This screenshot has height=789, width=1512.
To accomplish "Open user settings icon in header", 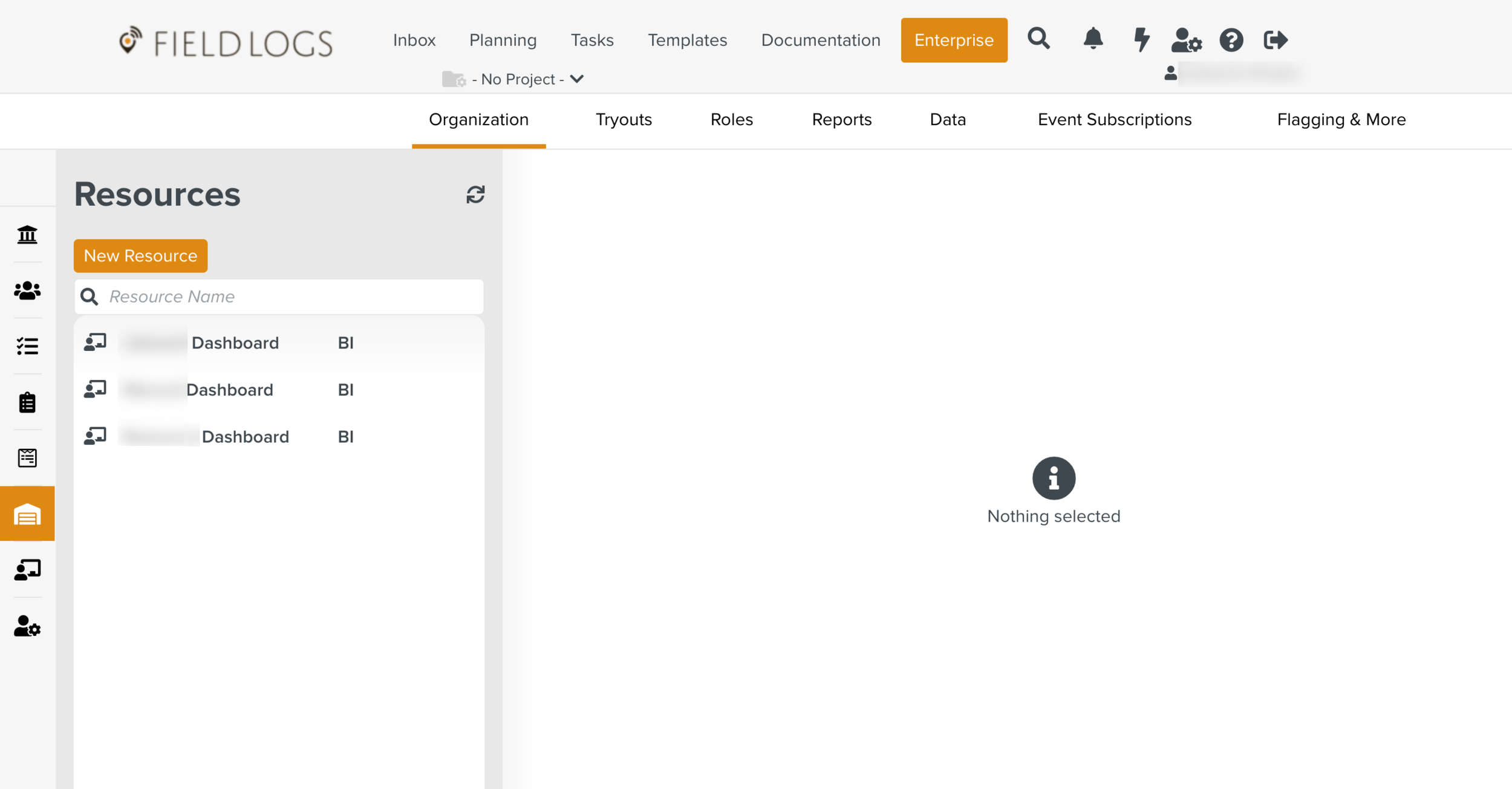I will pyautogui.click(x=1185, y=41).
